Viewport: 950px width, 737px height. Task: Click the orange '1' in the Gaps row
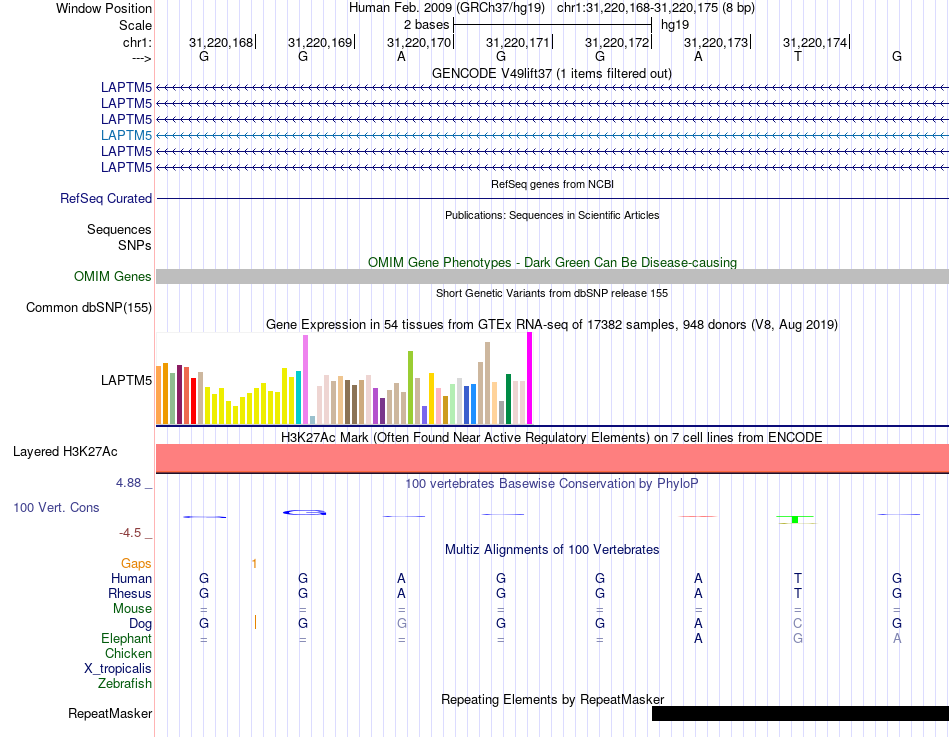click(254, 564)
